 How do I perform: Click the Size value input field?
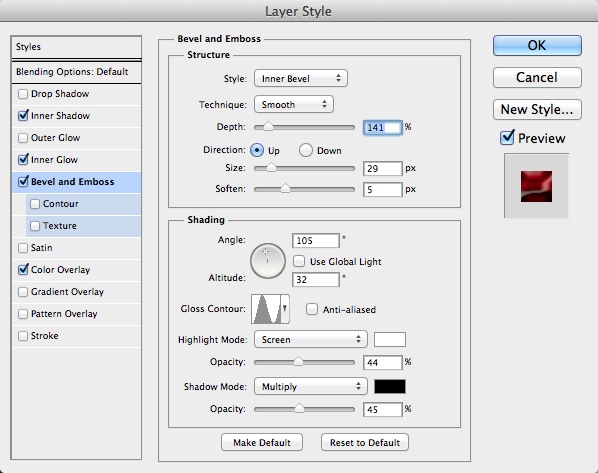click(383, 168)
